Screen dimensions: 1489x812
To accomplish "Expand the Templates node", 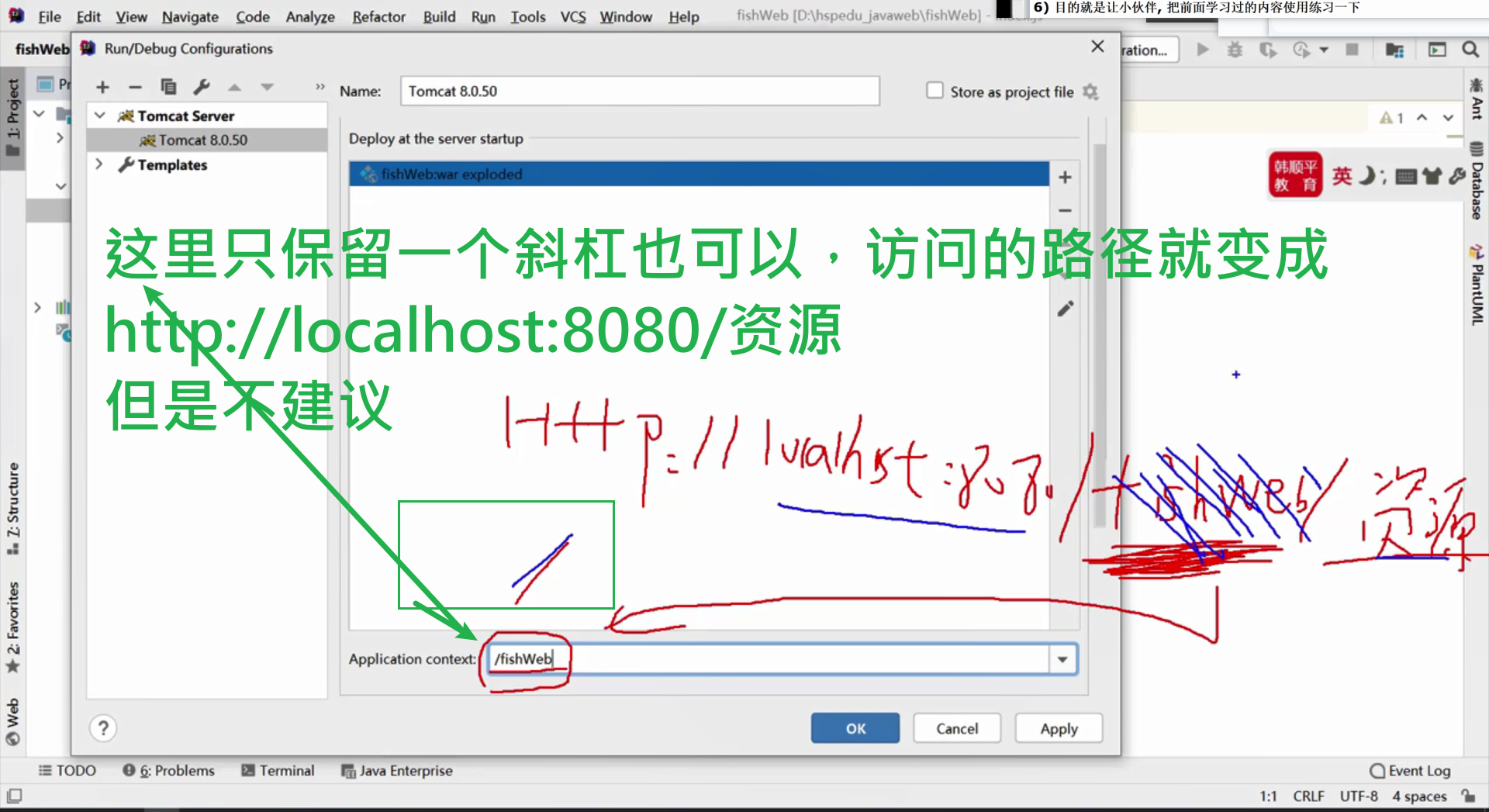I will (x=98, y=164).
